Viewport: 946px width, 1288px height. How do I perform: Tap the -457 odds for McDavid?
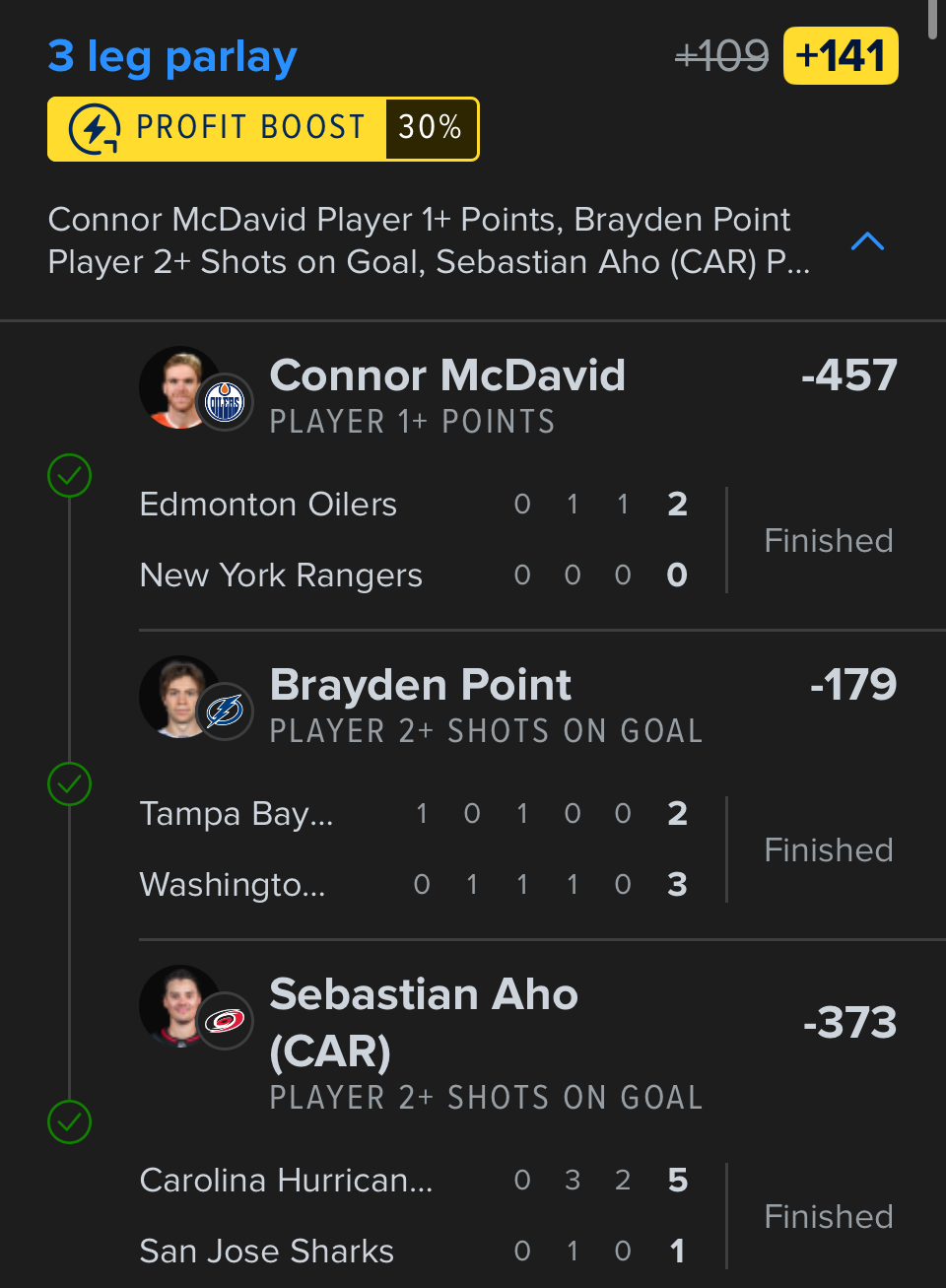pyautogui.click(x=848, y=375)
